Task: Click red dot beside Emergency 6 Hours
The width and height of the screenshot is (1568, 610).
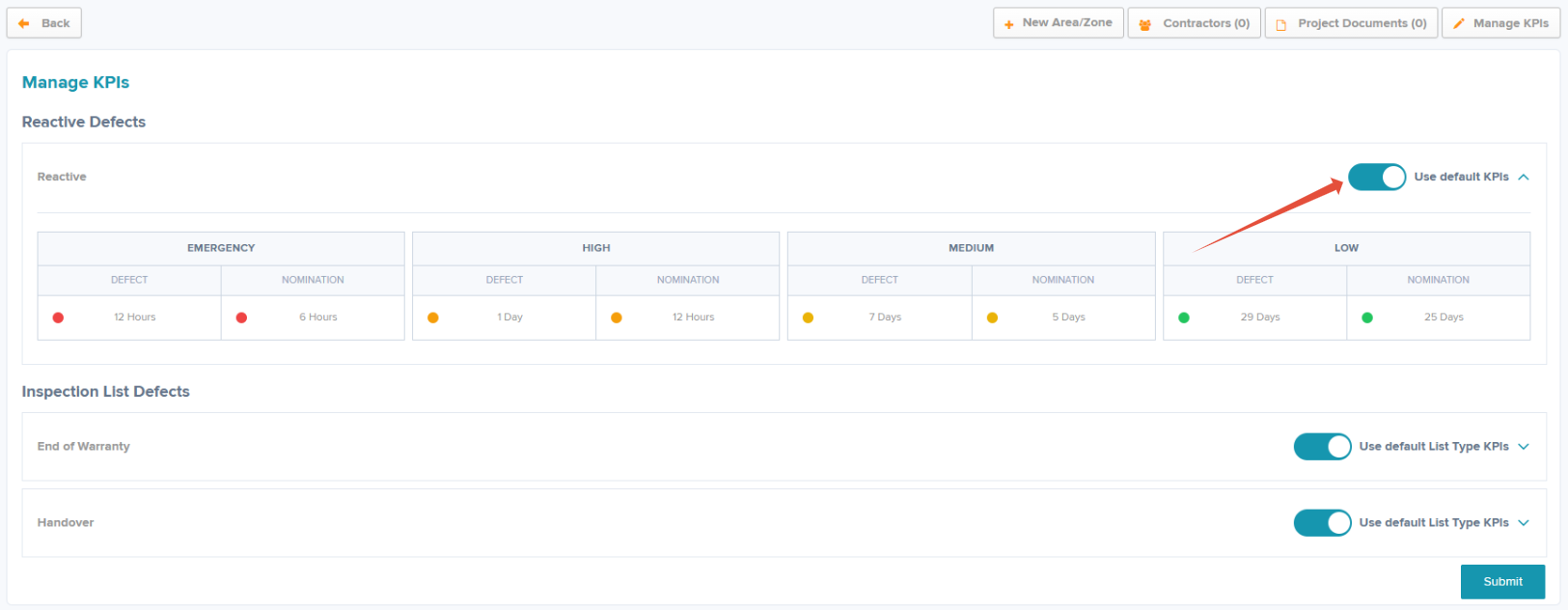Action: pyautogui.click(x=241, y=318)
